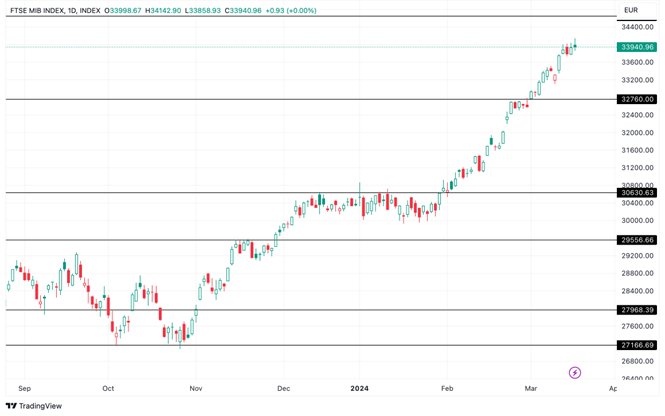Screen dimensions: 665x416
Task: Click the open value O33998.67
Action: (x=123, y=10)
